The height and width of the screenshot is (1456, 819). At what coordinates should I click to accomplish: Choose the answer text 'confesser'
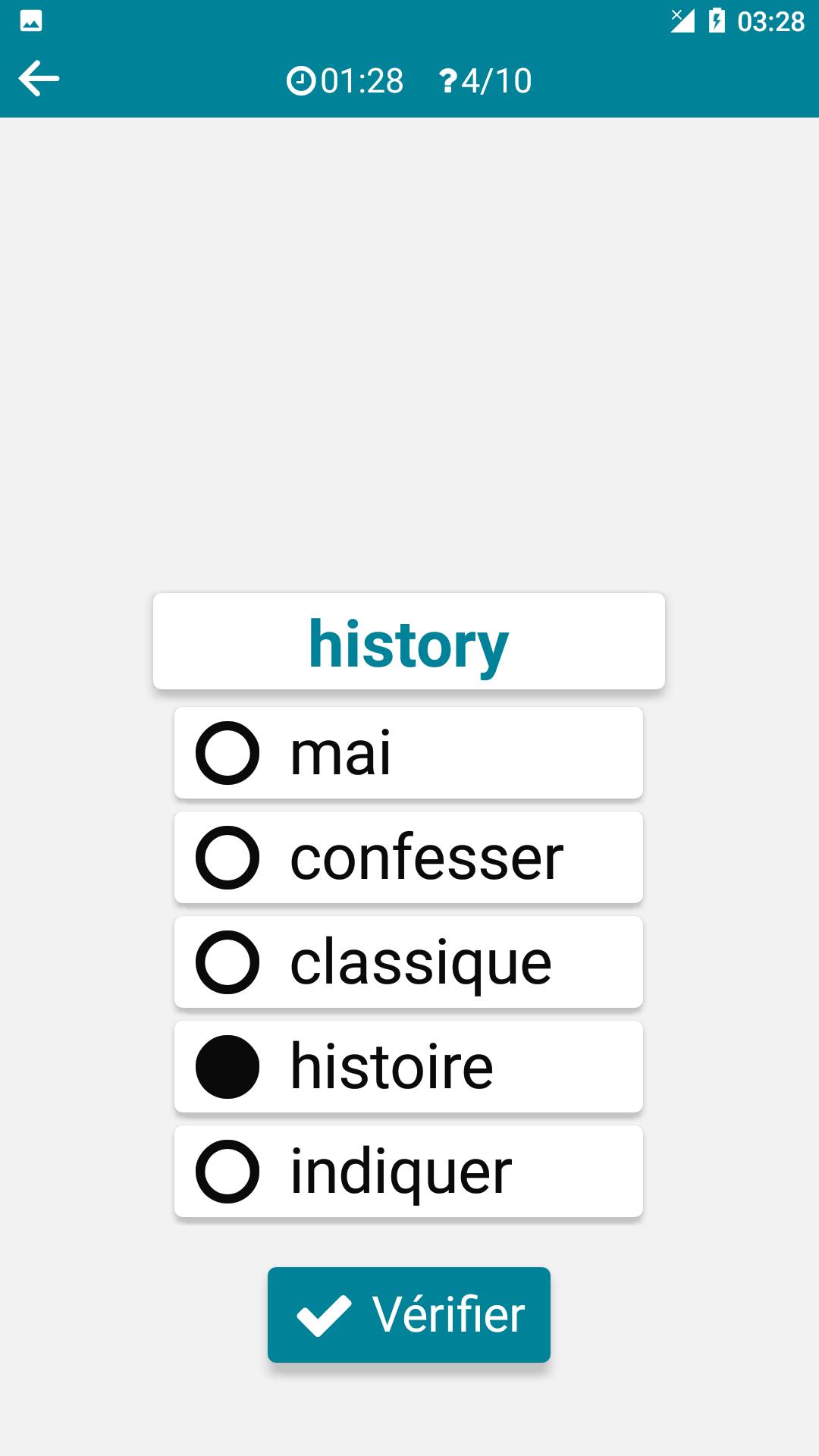pos(427,858)
